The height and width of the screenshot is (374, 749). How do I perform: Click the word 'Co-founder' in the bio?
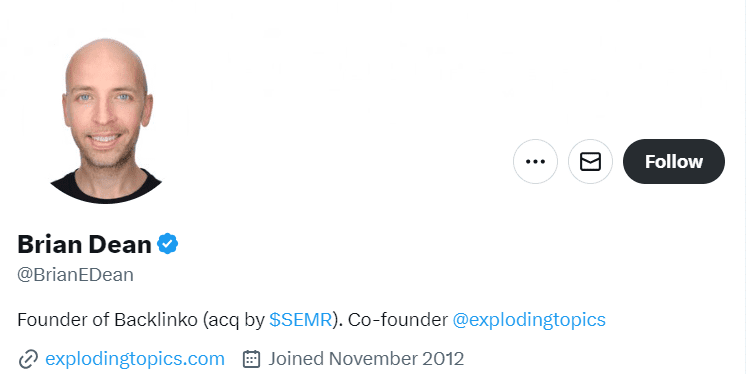pyautogui.click(x=397, y=320)
